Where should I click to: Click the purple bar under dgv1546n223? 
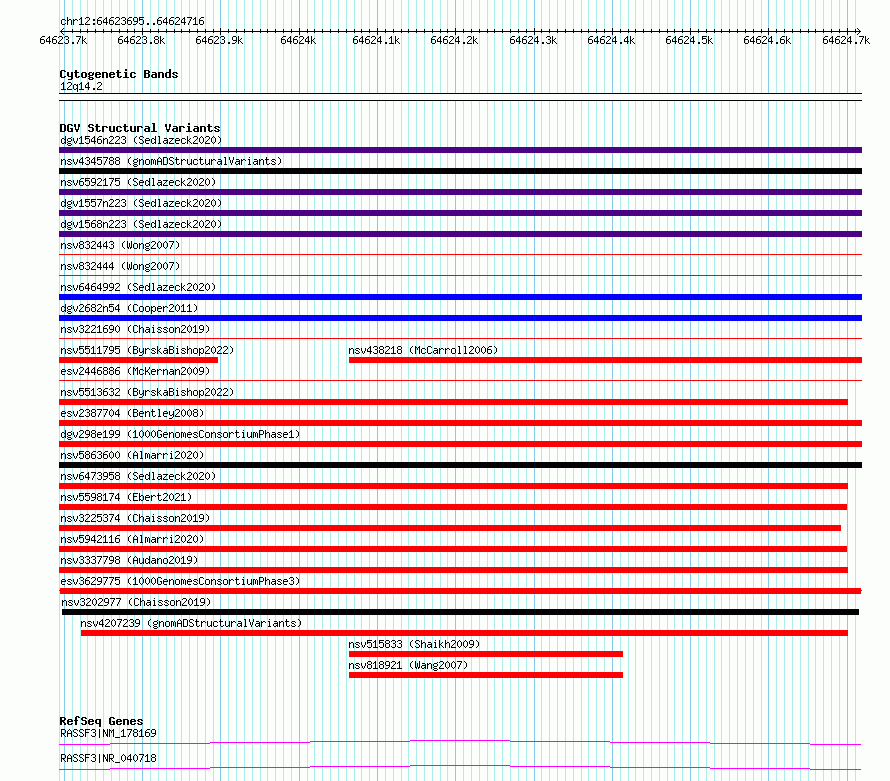460,150
